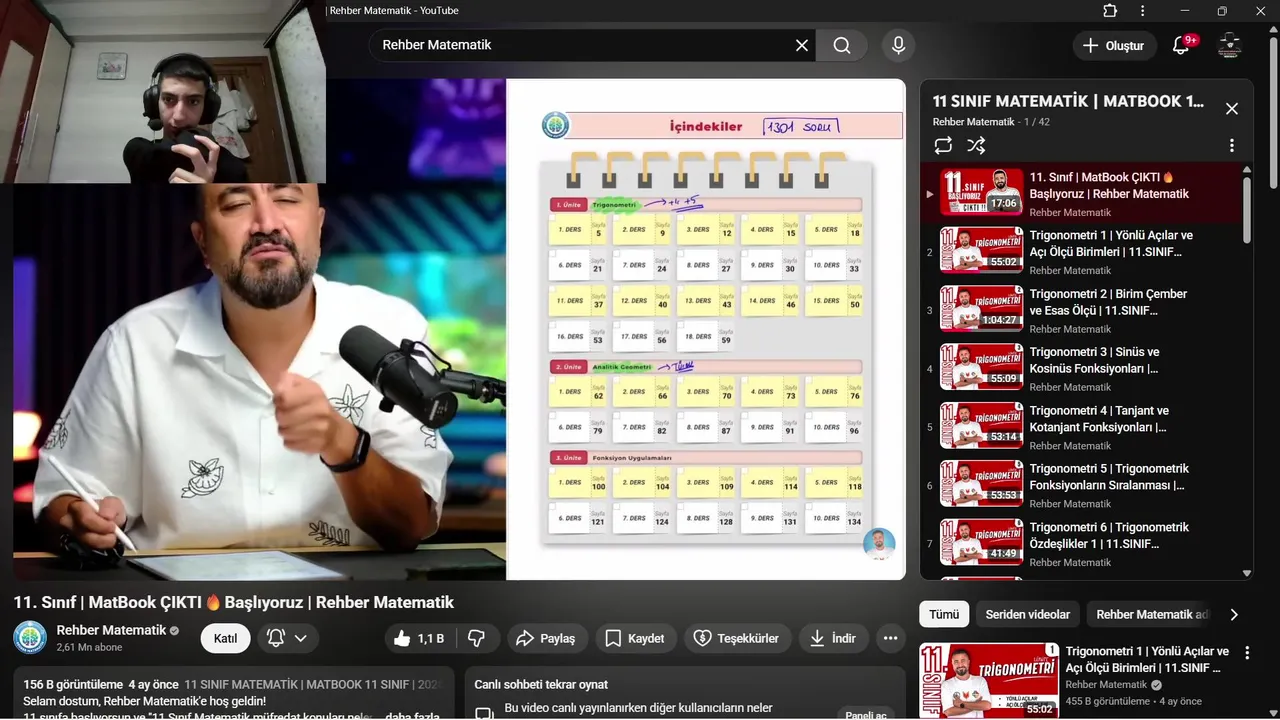Start voice search with the microphone
Image resolution: width=1280 pixels, height=720 pixels.
[898, 45]
